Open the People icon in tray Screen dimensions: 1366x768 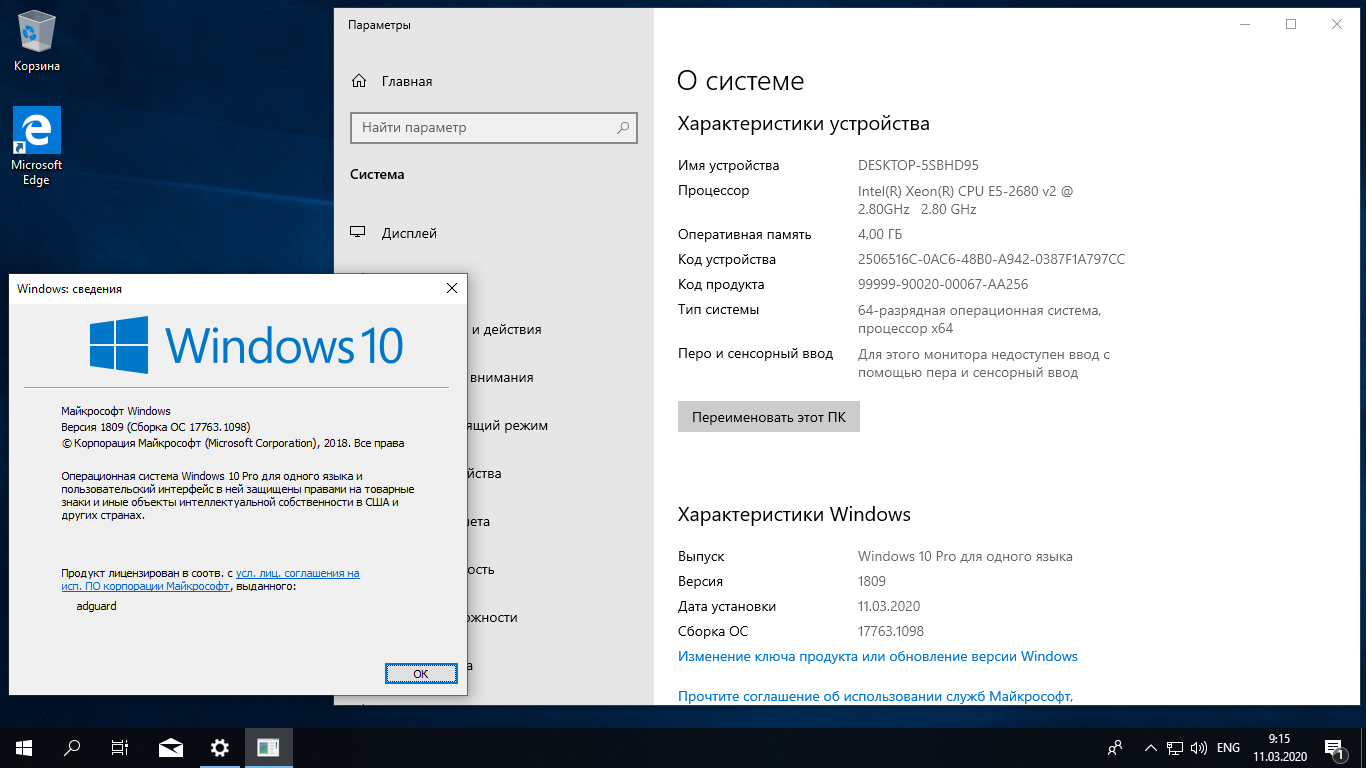point(1115,747)
